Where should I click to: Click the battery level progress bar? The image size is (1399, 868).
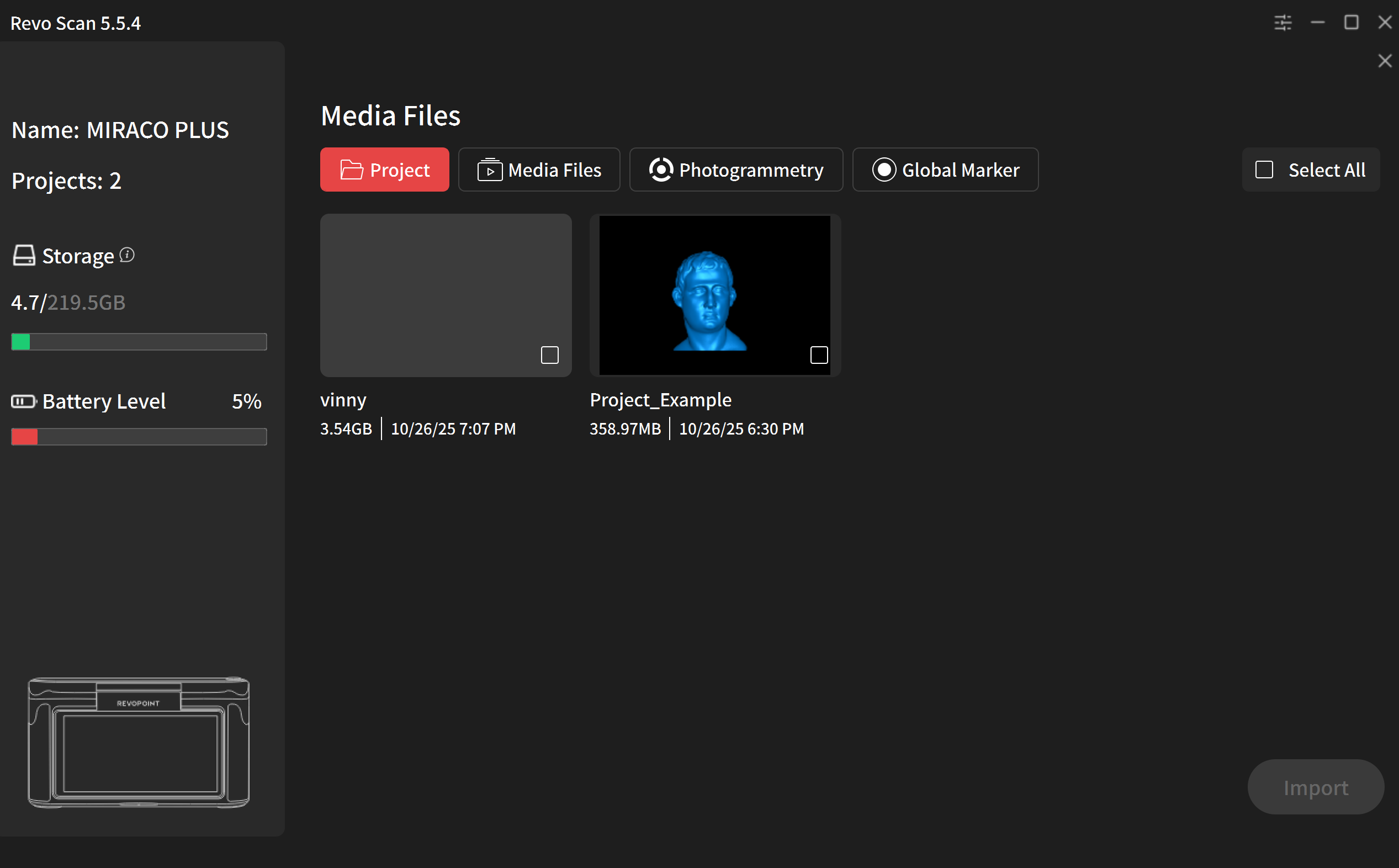coord(139,436)
